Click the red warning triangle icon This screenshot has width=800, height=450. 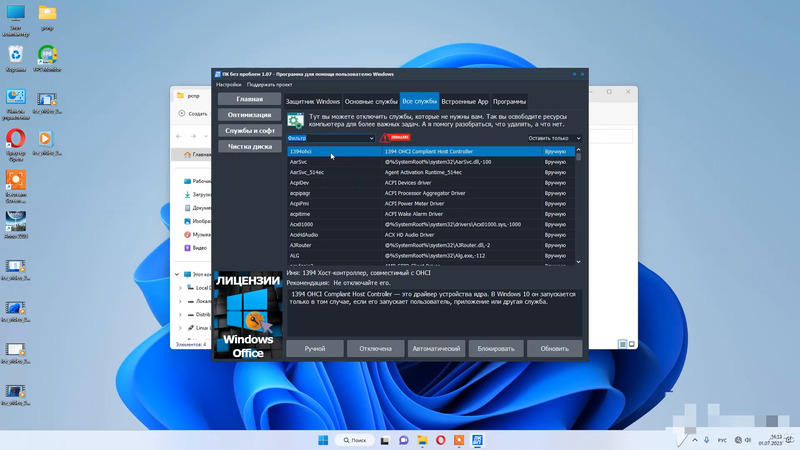tap(387, 138)
